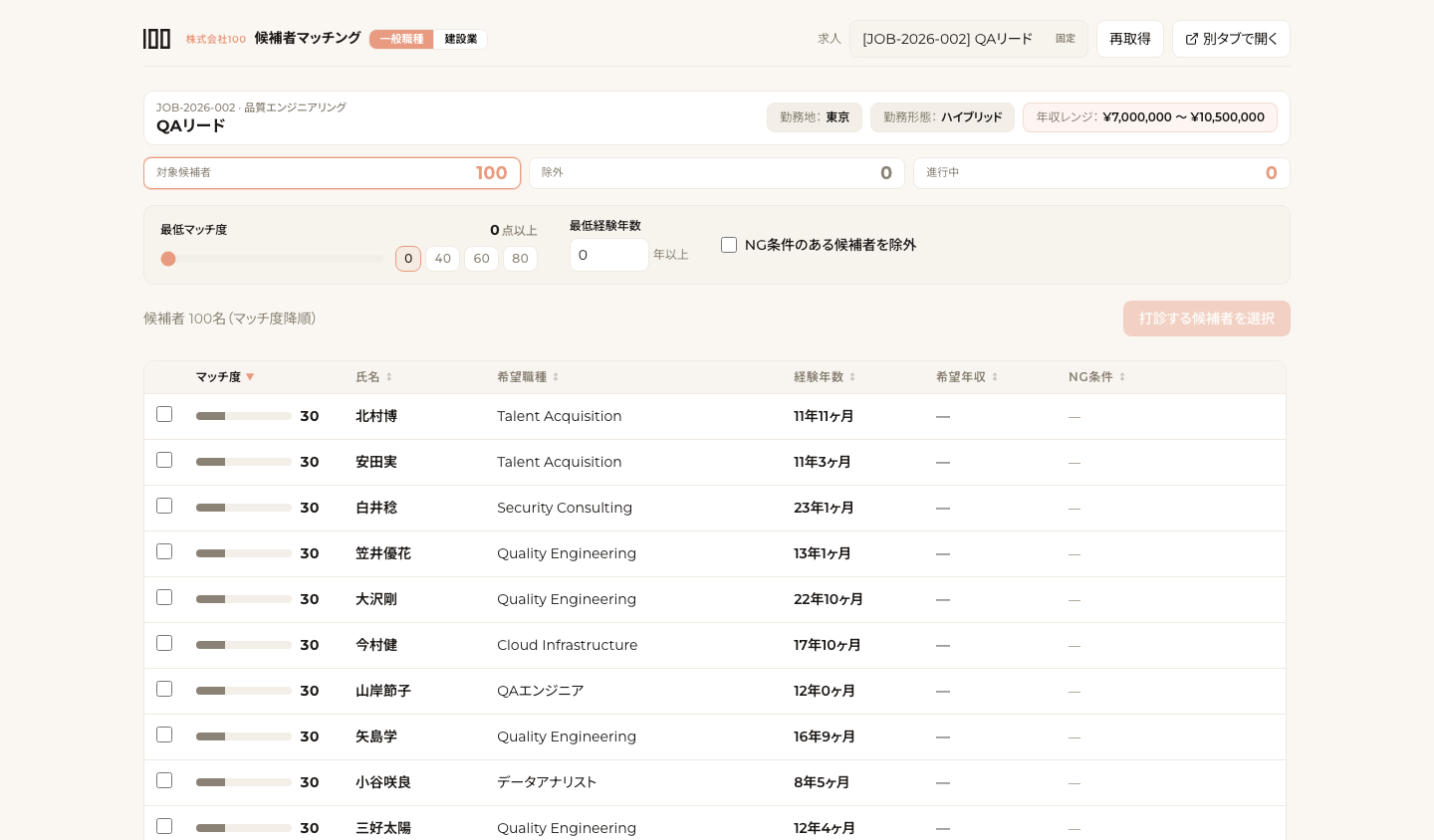Click the candidate name 笠井優花
The image size is (1434, 840).
[x=383, y=553]
